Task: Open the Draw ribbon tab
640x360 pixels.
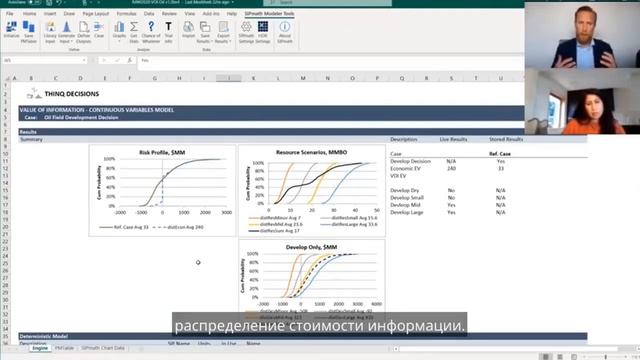Action: tap(69, 13)
